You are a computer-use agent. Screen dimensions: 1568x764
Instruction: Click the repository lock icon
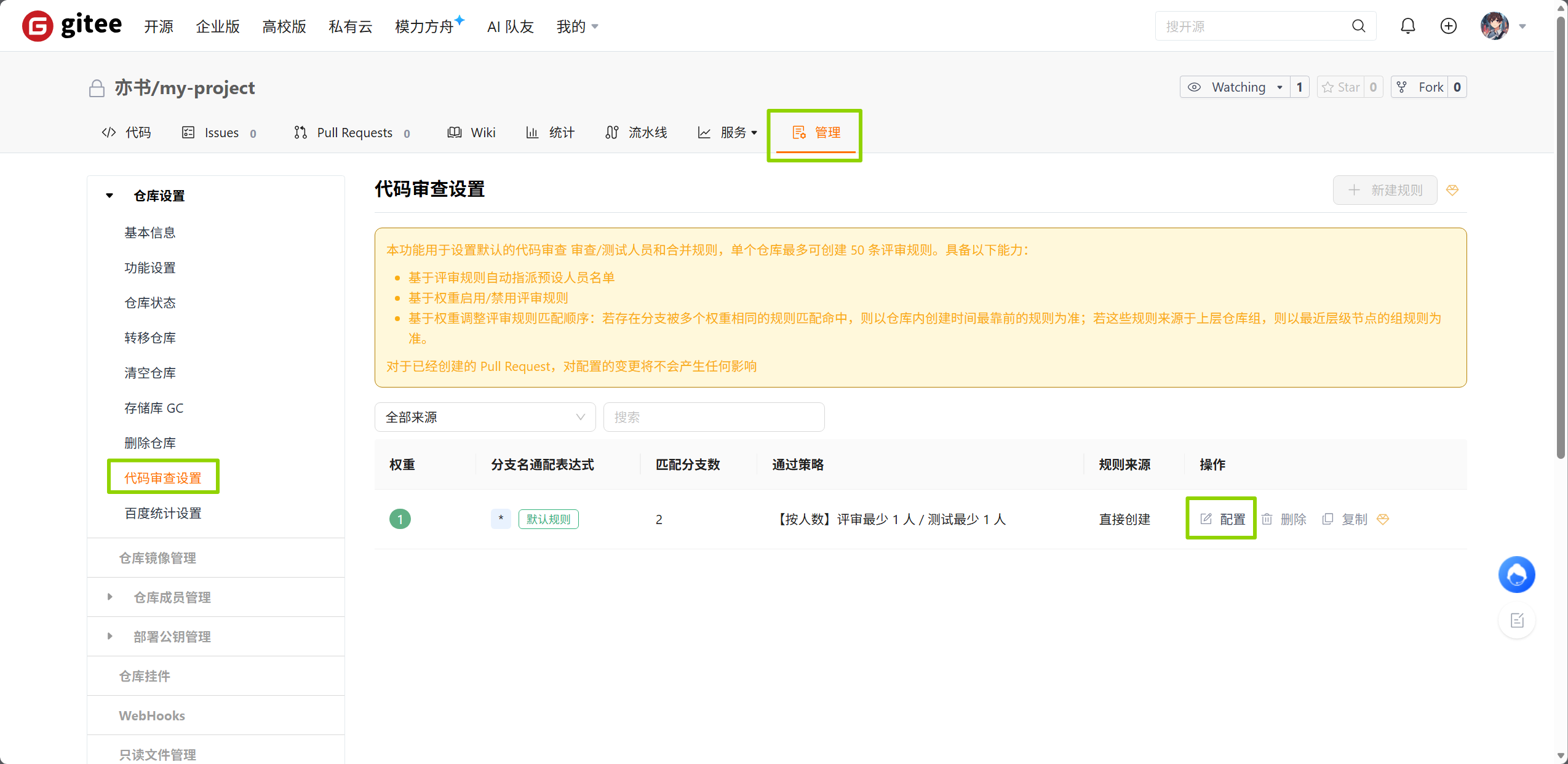pos(97,88)
